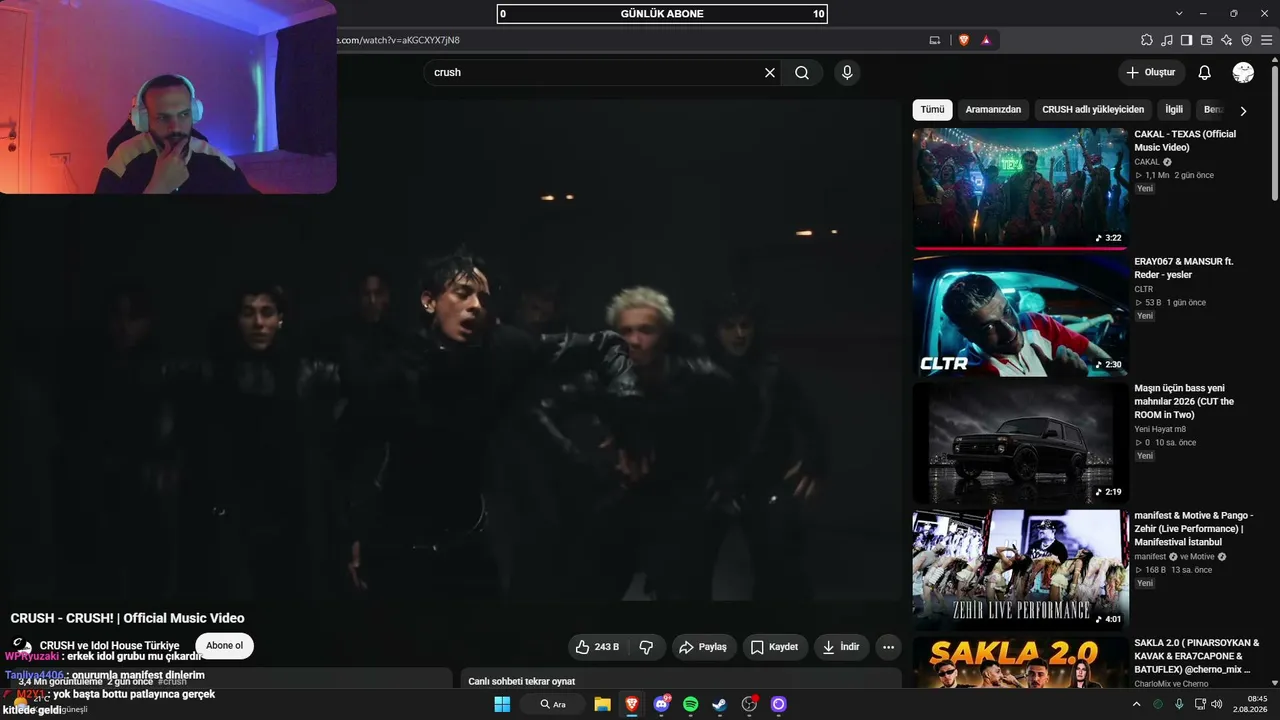Open the Windows Start menu

[x=502, y=704]
